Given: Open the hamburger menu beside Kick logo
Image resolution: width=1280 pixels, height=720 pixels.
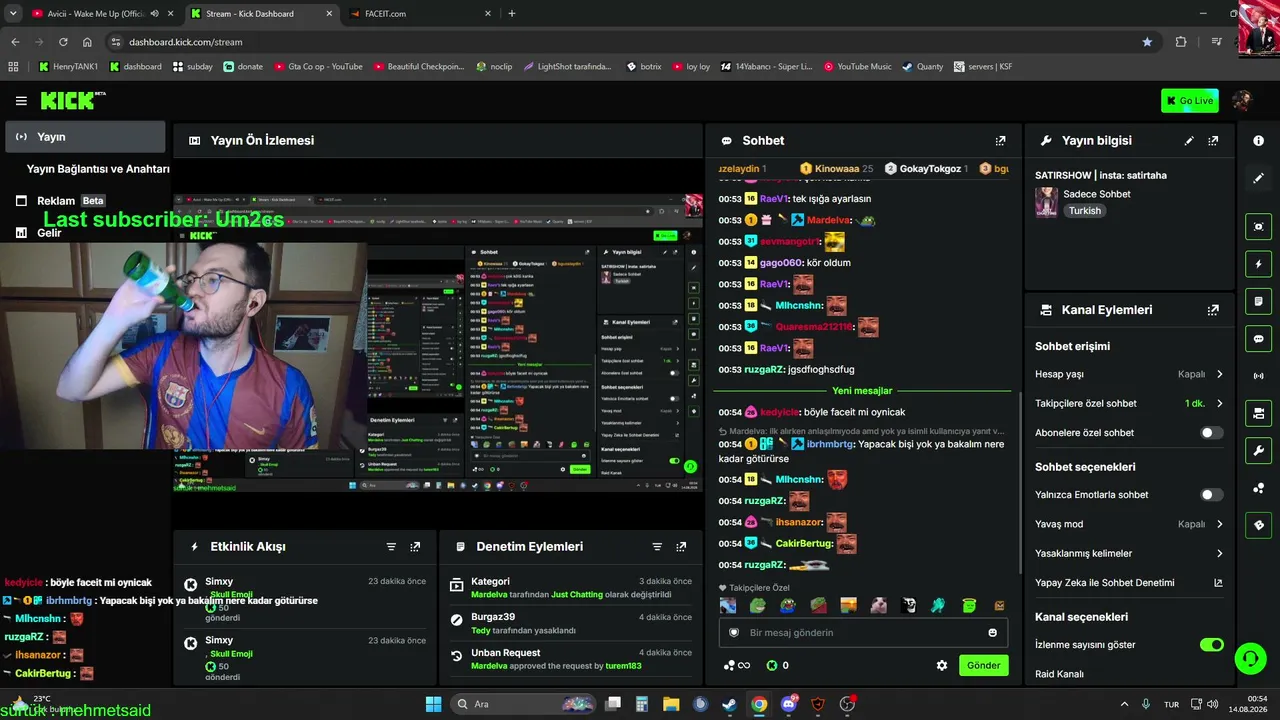Looking at the screenshot, I should 21,101.
